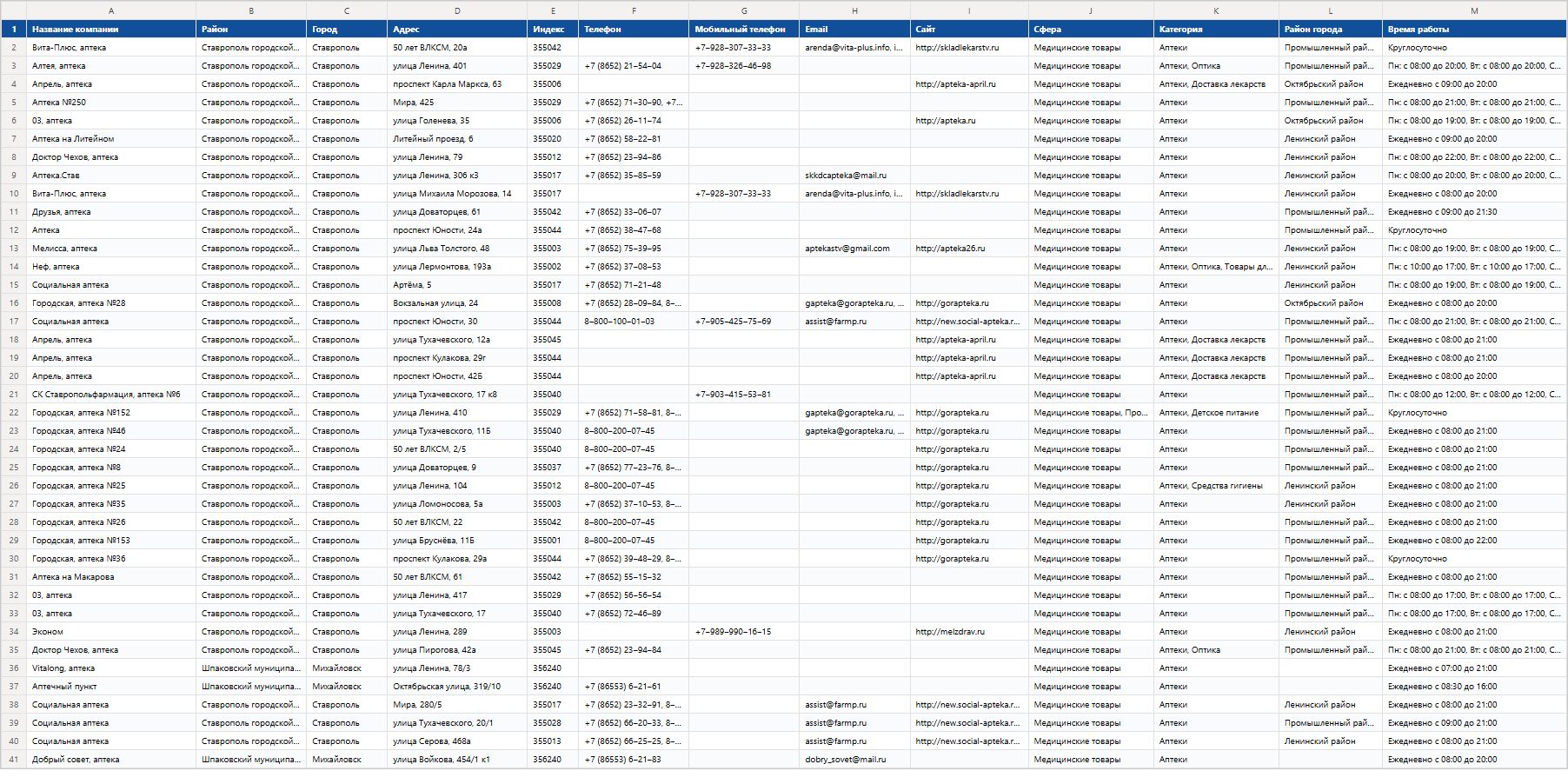Click the 'Мобильный телефон' header cell
Viewport: 1568px width, 784px height.
tap(744, 30)
